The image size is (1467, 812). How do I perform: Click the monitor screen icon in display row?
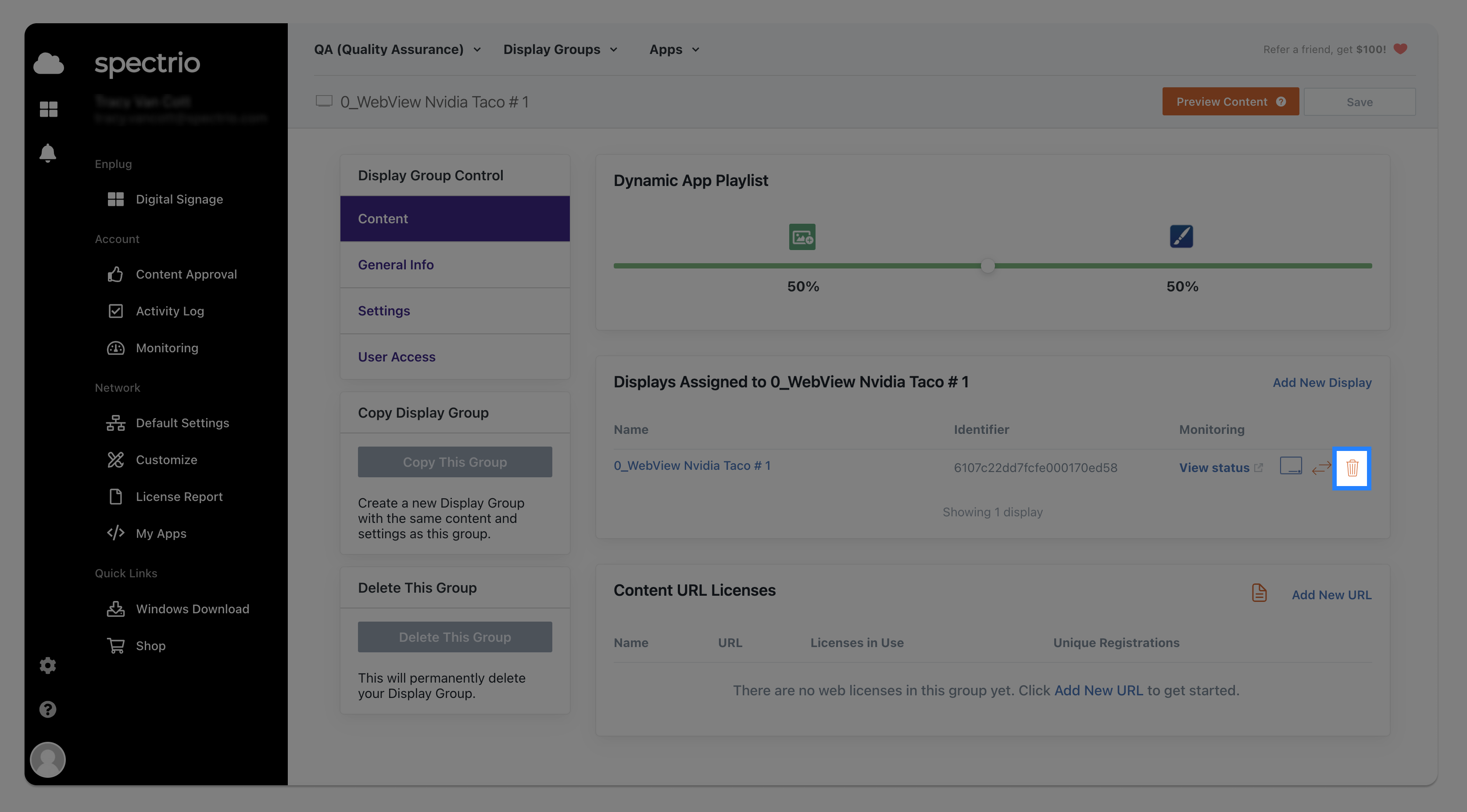[1291, 466]
